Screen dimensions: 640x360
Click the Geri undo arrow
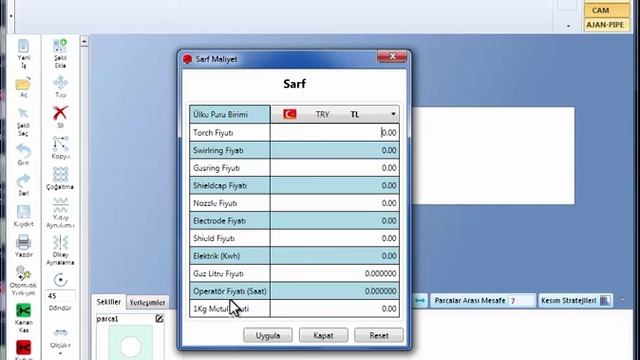(23, 150)
